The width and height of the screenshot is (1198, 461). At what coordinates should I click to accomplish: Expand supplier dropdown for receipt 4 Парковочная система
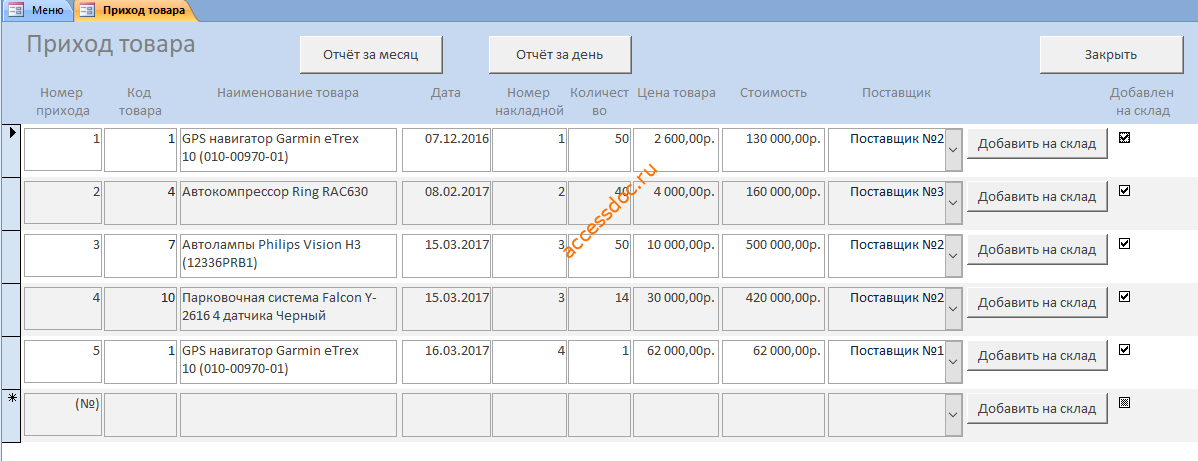coord(953,309)
